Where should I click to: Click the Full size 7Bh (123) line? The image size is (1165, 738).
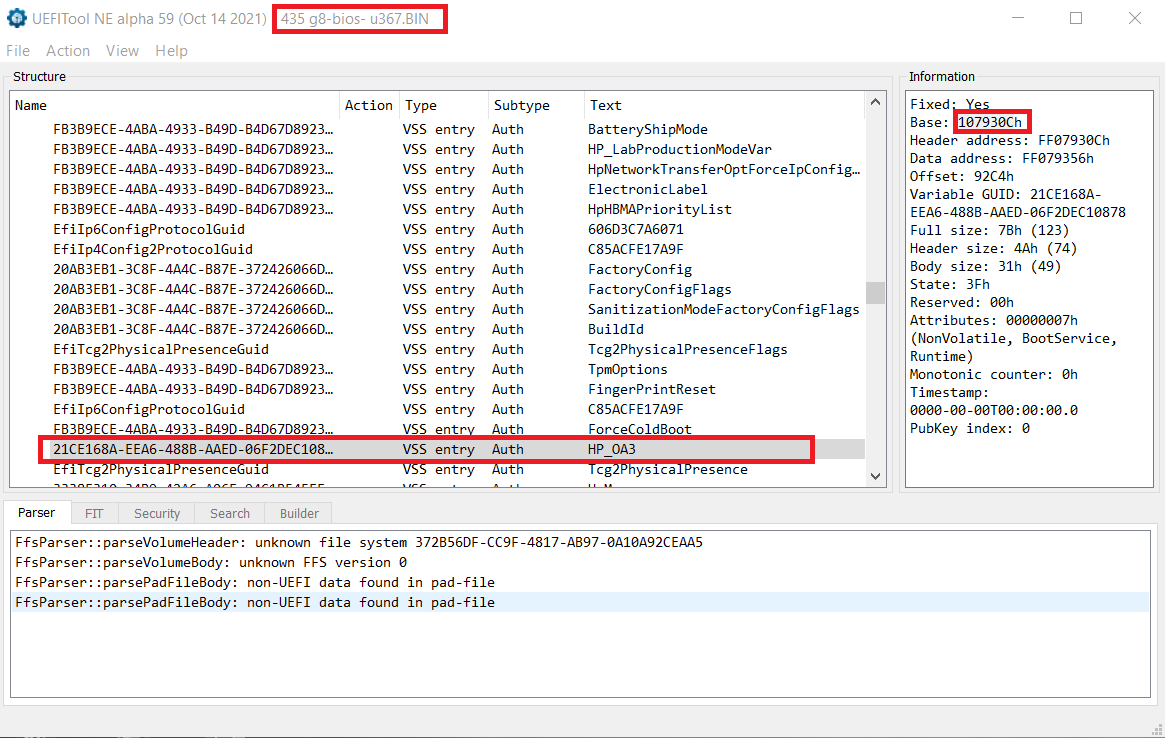989,230
